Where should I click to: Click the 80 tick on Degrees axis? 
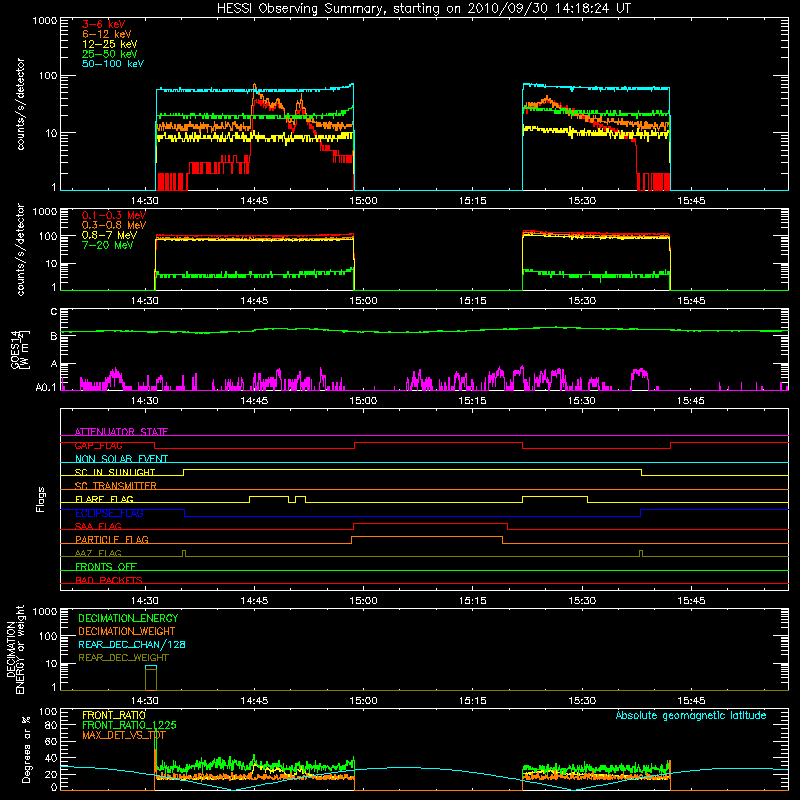(51, 725)
